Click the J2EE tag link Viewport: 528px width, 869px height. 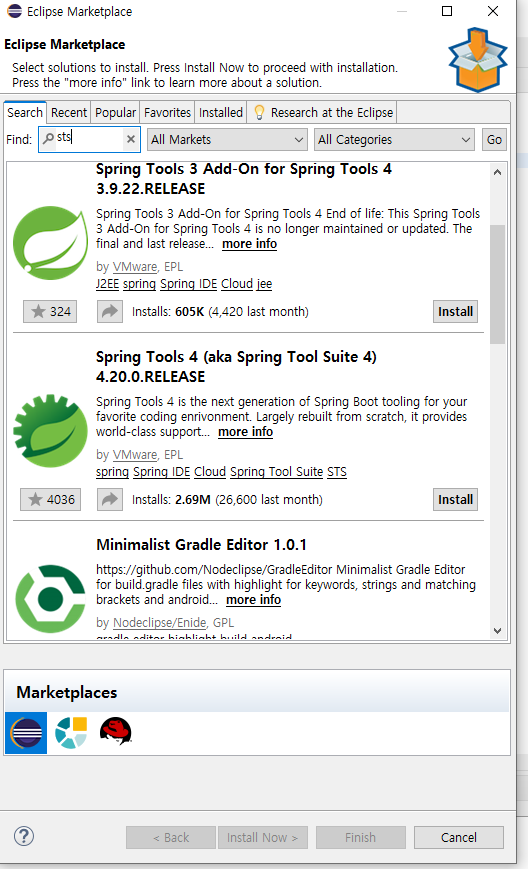[x=107, y=284]
